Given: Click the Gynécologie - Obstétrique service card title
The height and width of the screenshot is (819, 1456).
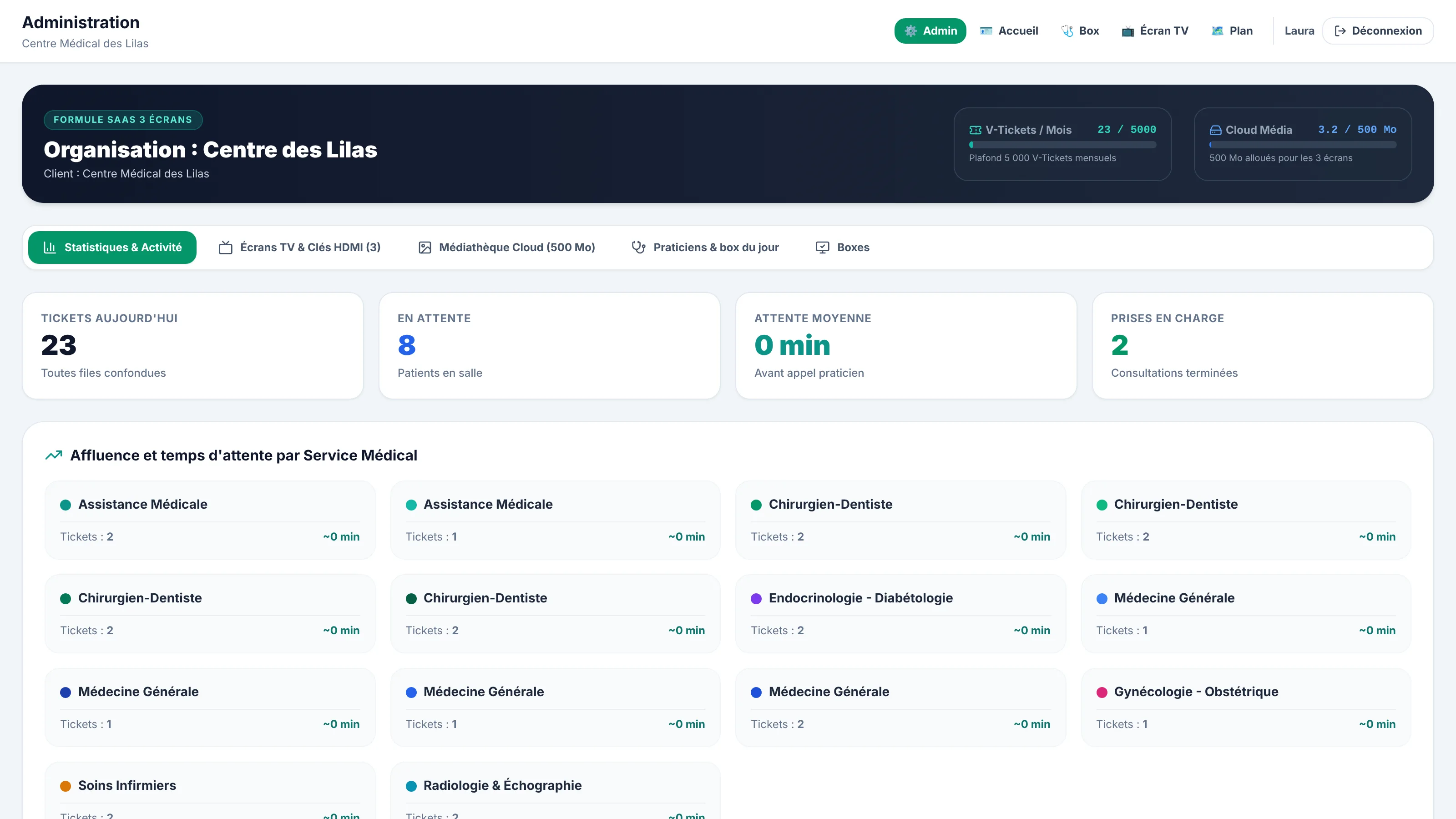Looking at the screenshot, I should click(1196, 692).
